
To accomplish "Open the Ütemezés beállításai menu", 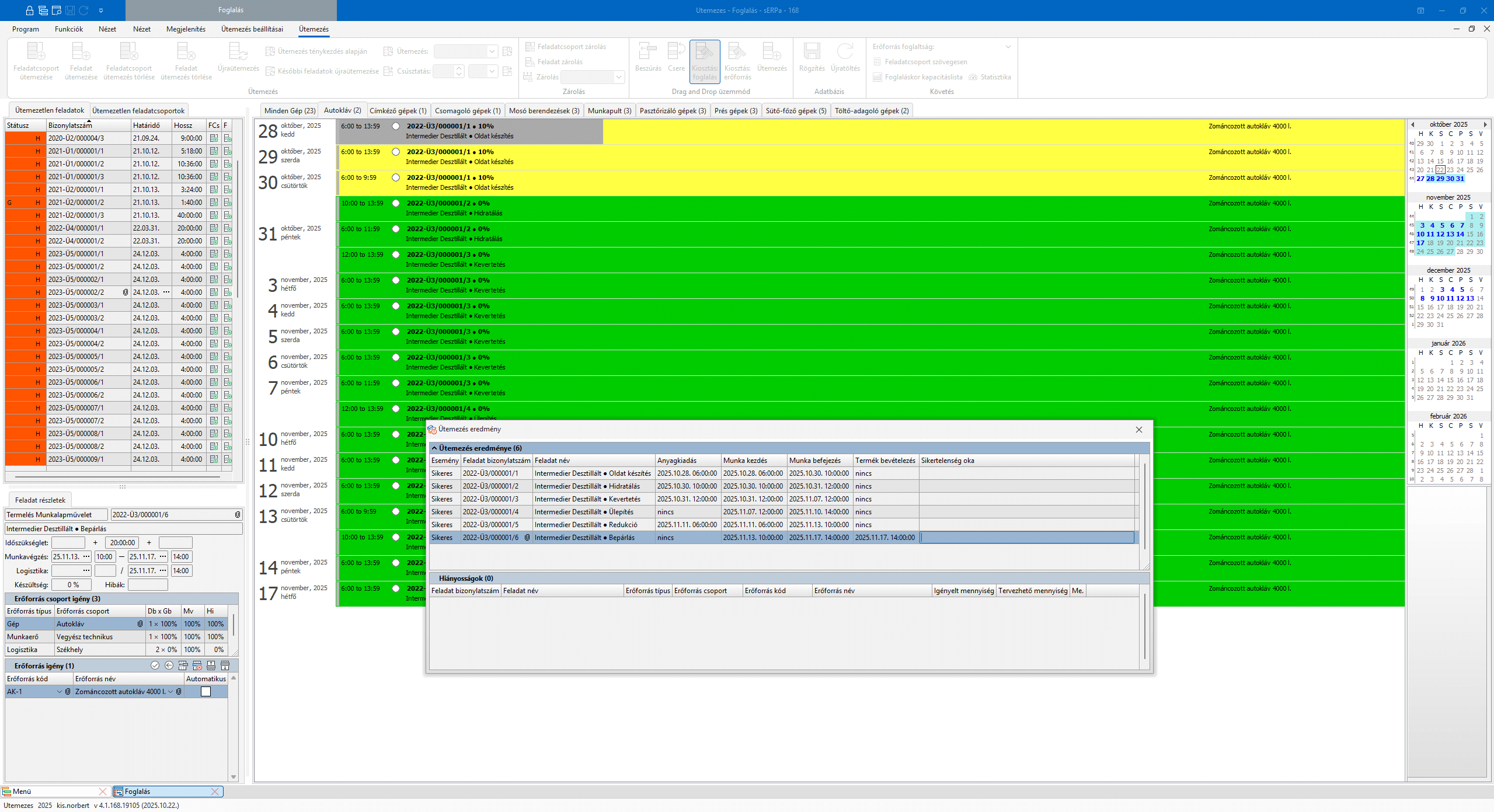I will tap(252, 29).
